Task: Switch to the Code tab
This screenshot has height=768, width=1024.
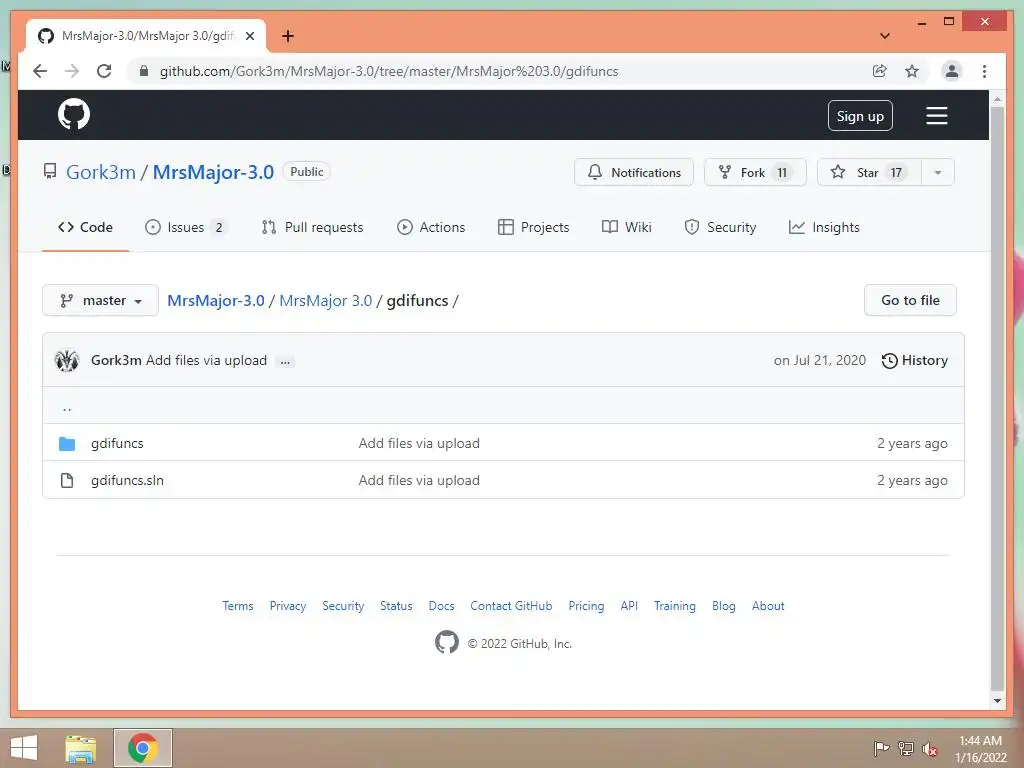Action: point(86,227)
